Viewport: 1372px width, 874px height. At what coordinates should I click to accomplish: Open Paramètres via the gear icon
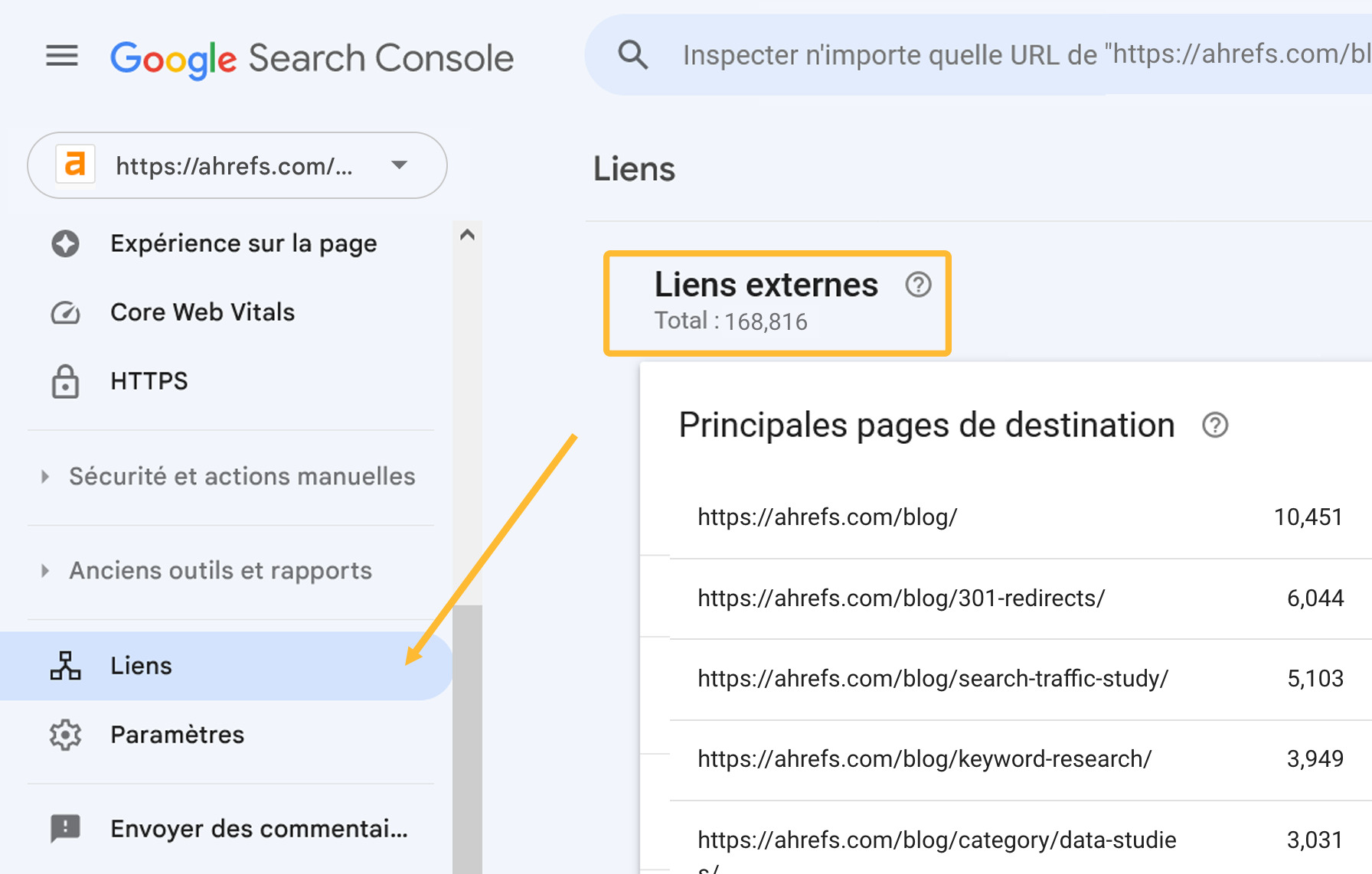pos(66,735)
